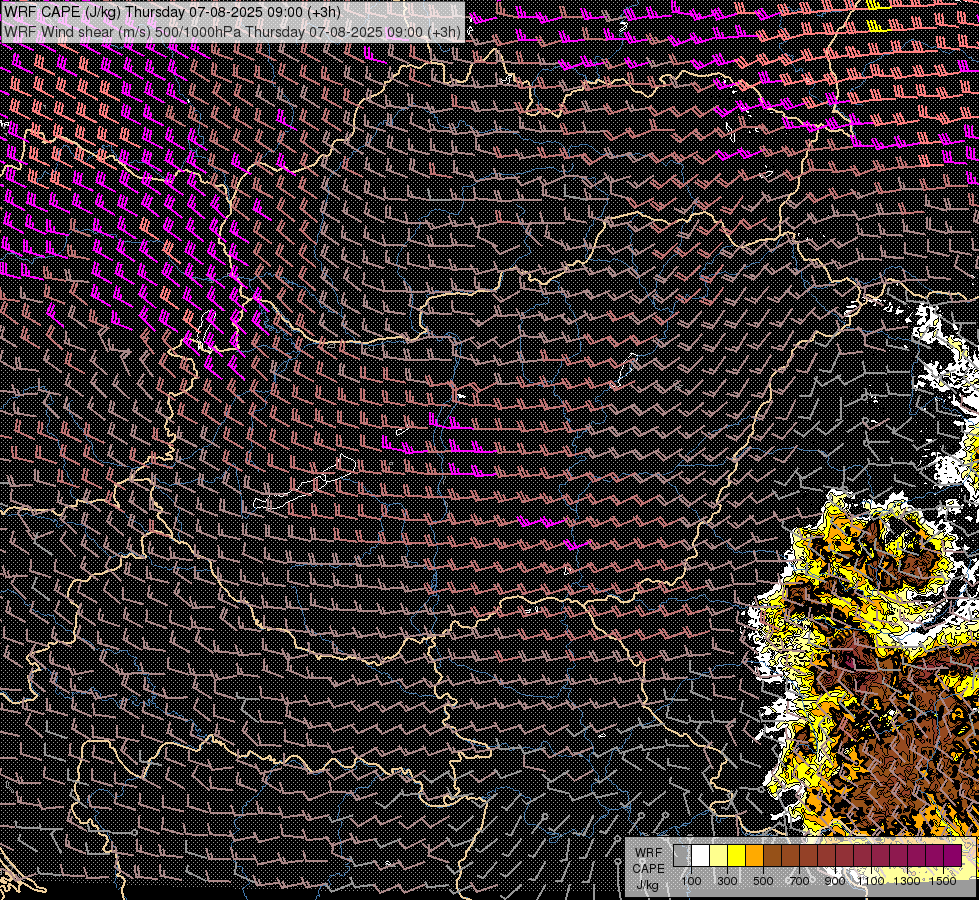Click the J/kg unit label in legend
Image resolution: width=979 pixels, height=900 pixels.
click(647, 885)
